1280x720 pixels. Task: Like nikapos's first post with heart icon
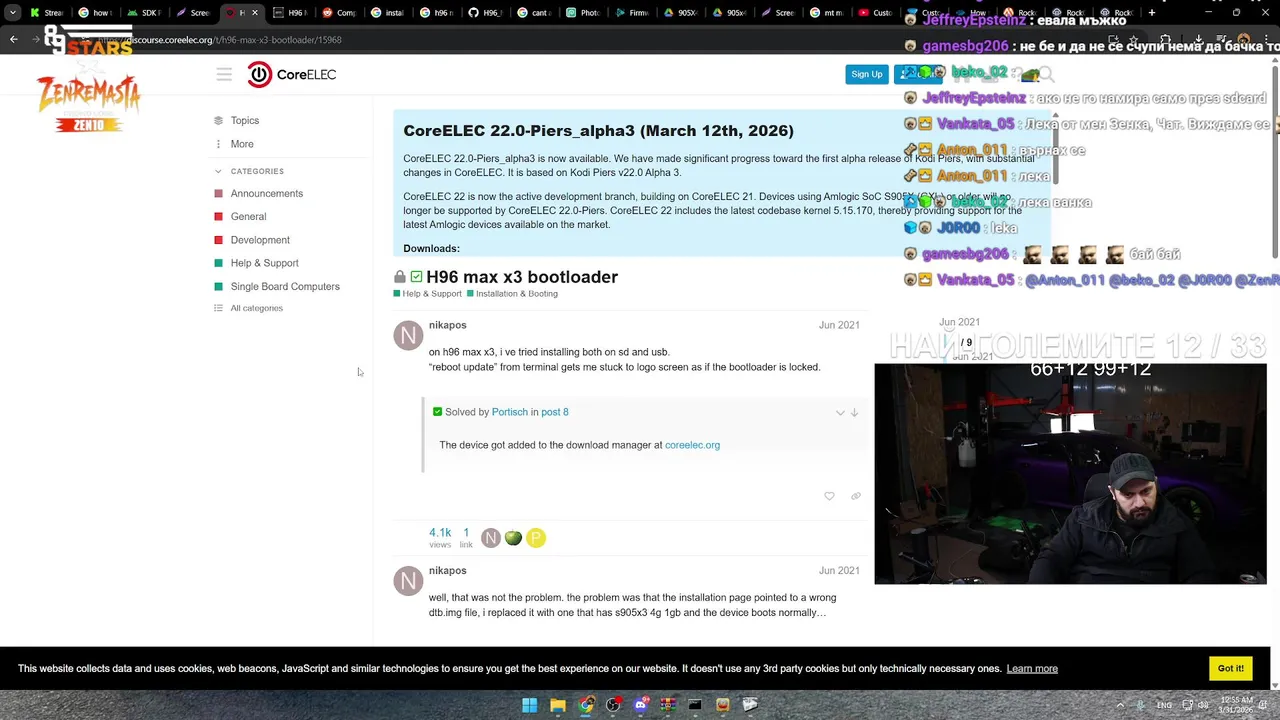click(x=829, y=496)
